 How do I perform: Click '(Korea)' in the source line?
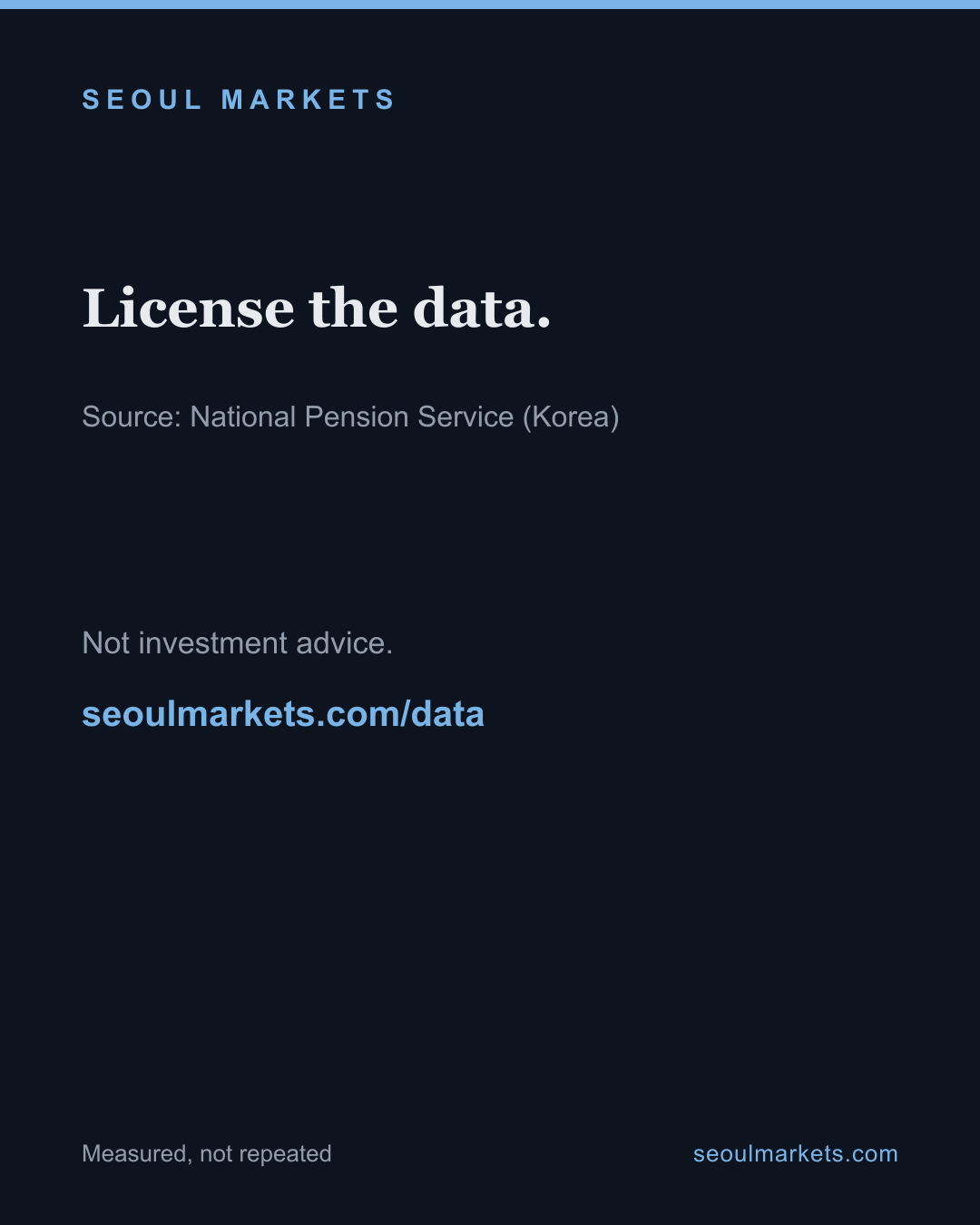(x=571, y=416)
